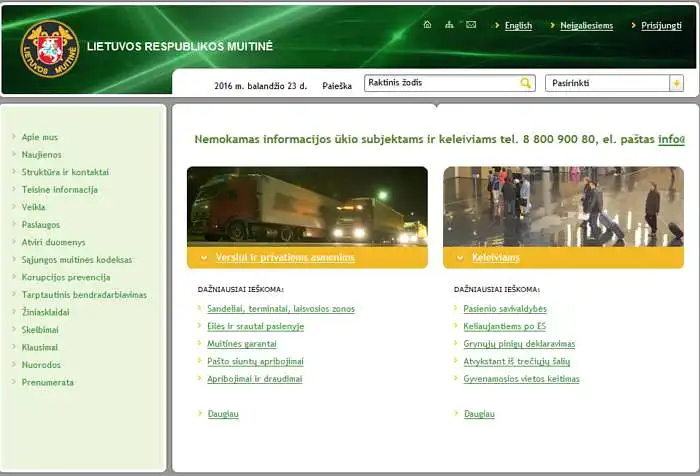Select Teisinė informacija menu item
The image size is (700, 476).
point(59,190)
